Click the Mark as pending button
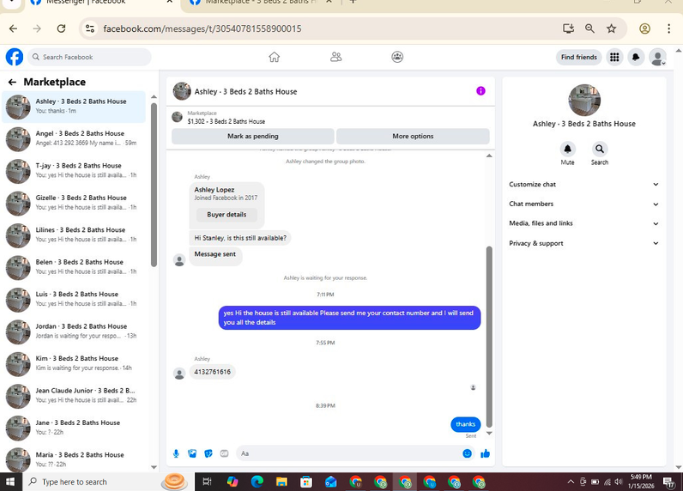The width and height of the screenshot is (683, 491). coord(253,136)
